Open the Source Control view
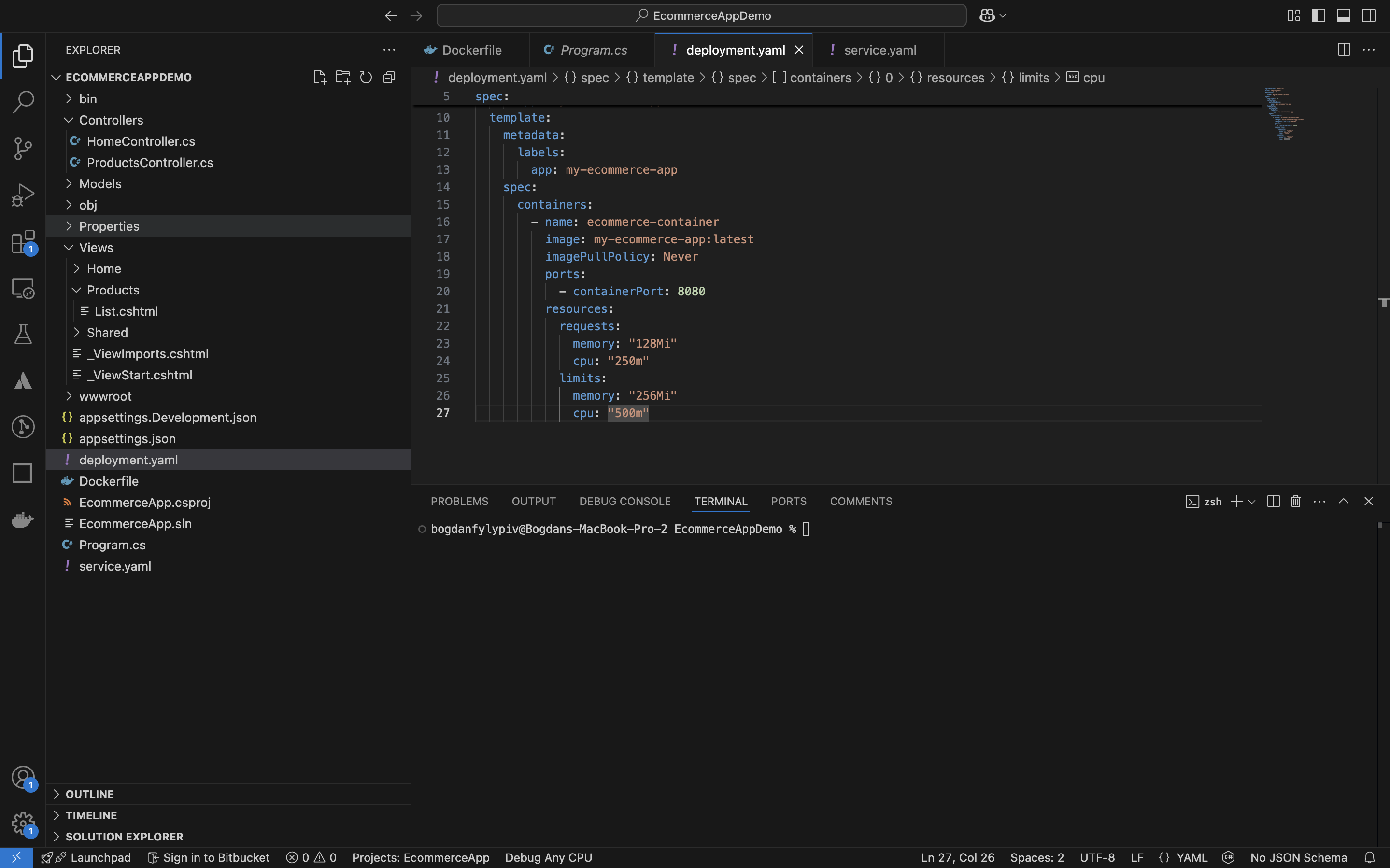The height and width of the screenshot is (868, 1390). (x=23, y=148)
